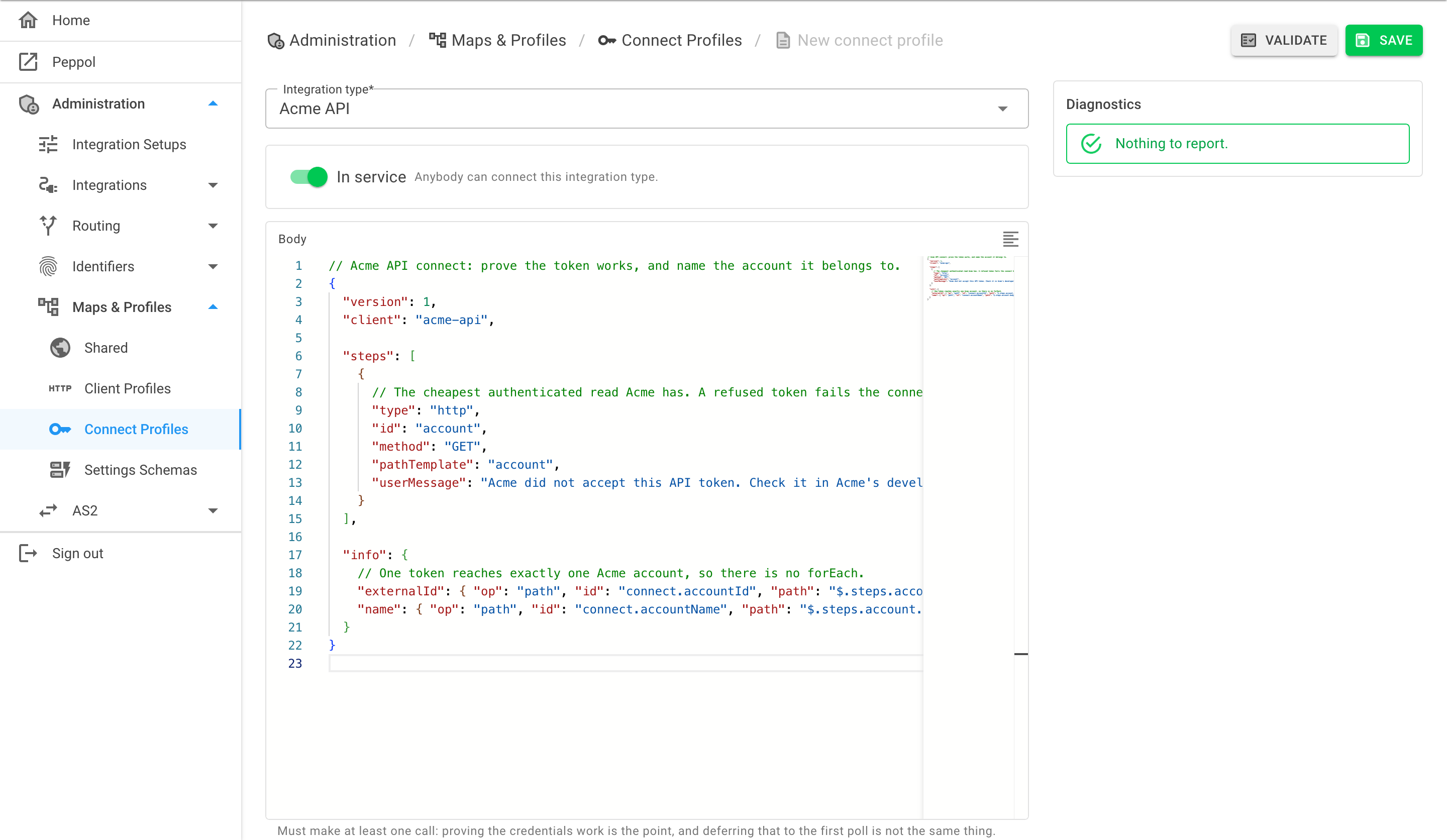Screen dimensions: 1447x840
Task: Click the Integrations plug icon
Action: click(48, 185)
